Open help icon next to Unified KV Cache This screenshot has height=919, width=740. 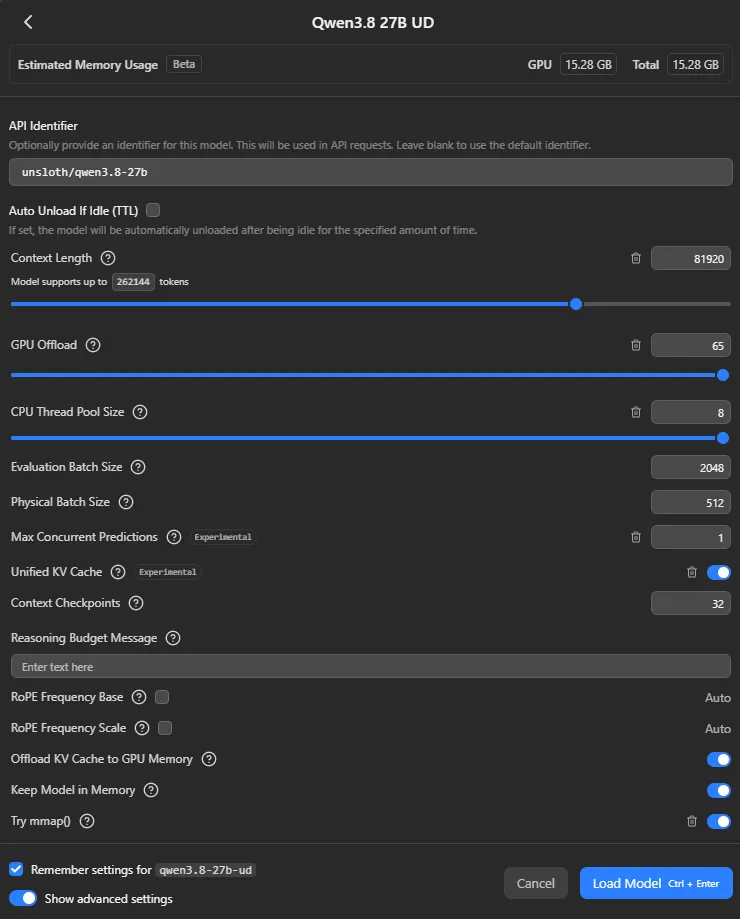(118, 572)
